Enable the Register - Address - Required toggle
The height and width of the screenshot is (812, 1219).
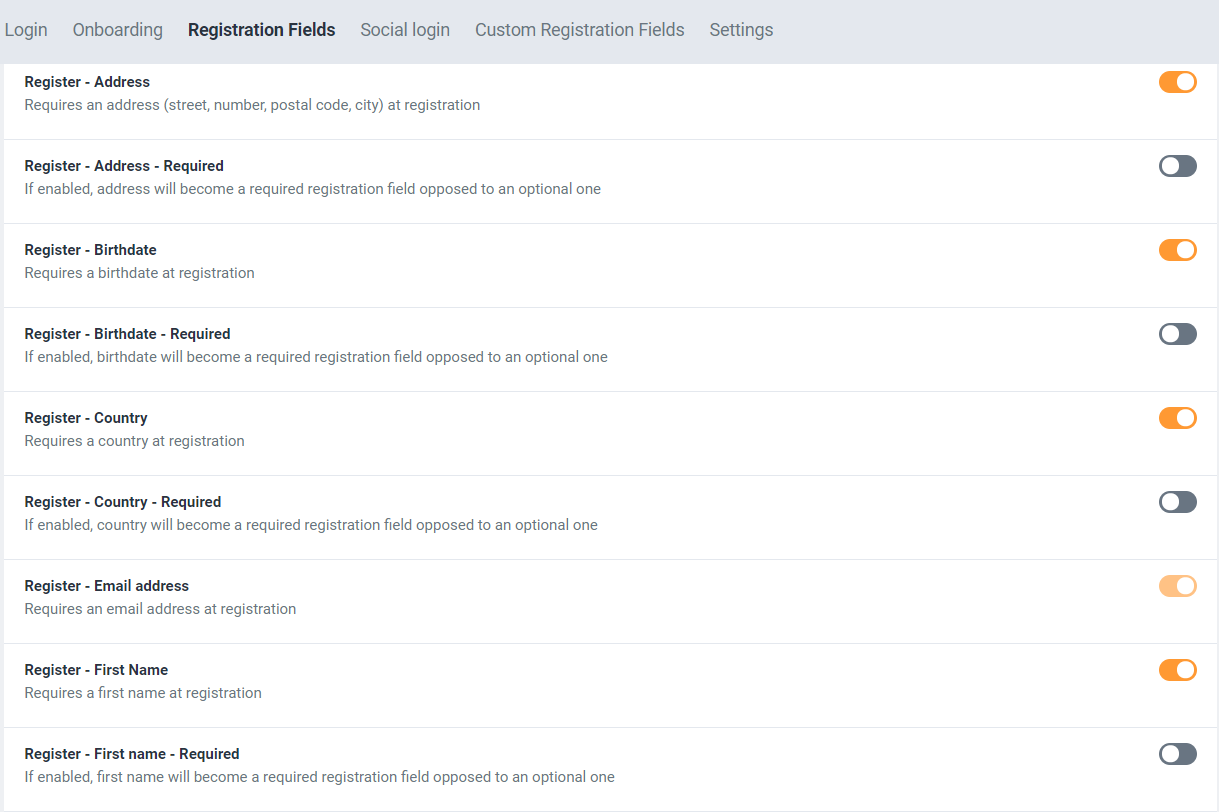pyautogui.click(x=1177, y=166)
